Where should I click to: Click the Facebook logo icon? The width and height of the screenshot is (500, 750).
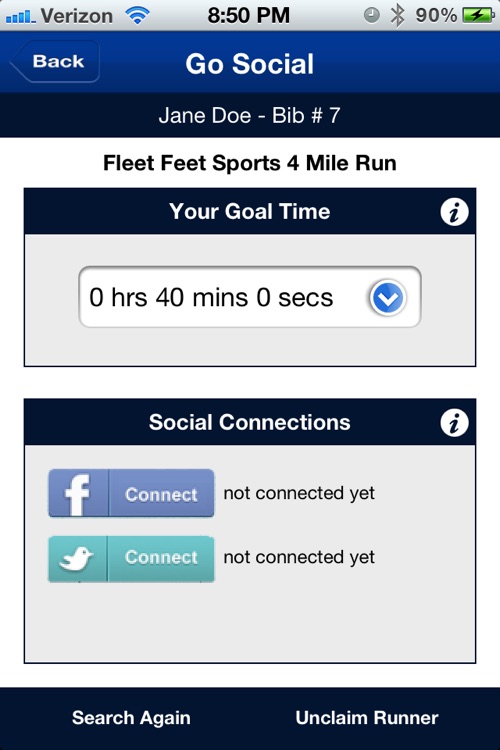point(78,494)
